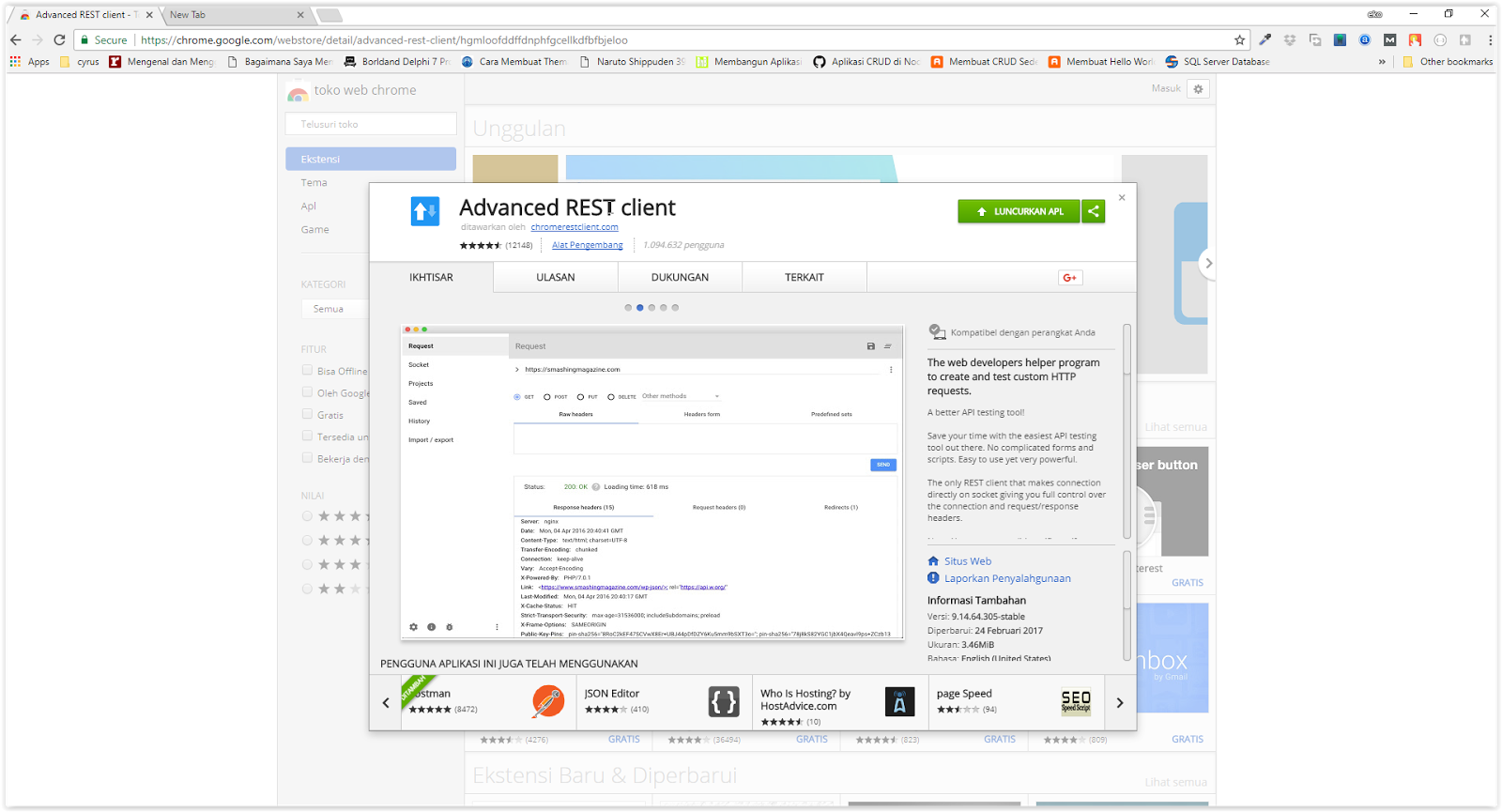
Task: Click the view site information lock icon
Action: [x=84, y=39]
